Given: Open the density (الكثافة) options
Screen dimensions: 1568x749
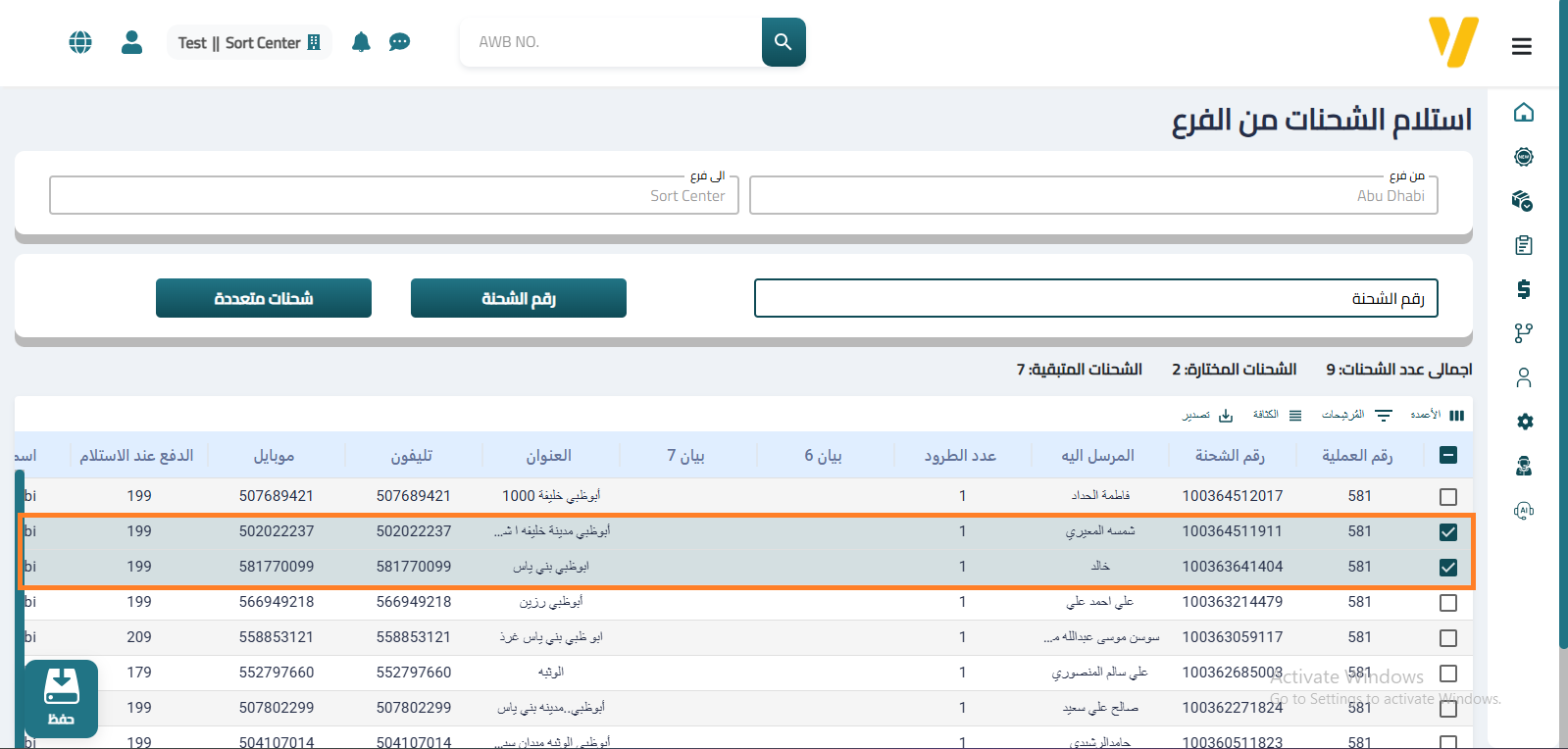Looking at the screenshot, I should [1277, 416].
